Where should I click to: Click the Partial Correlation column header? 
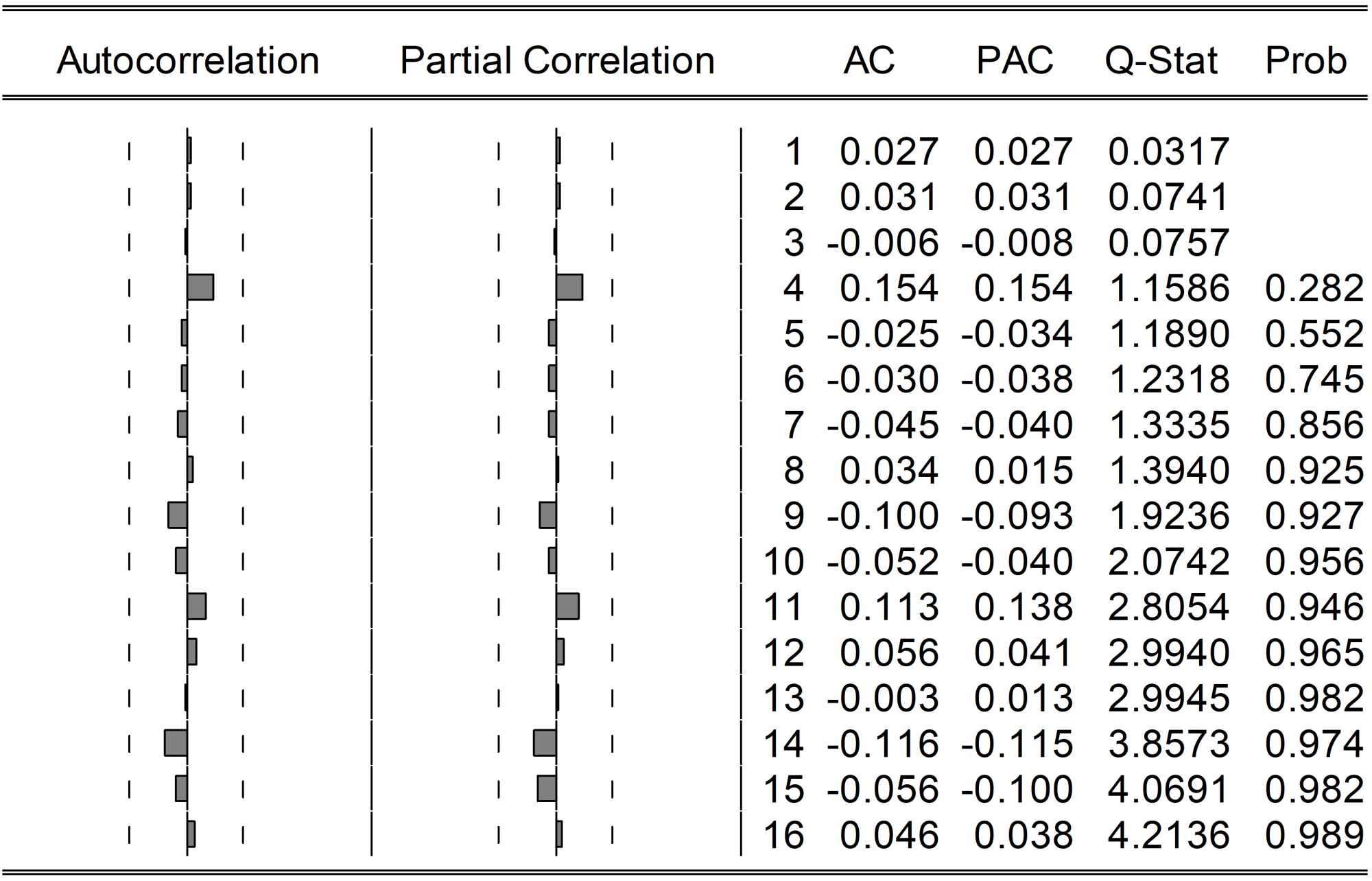coord(557,61)
